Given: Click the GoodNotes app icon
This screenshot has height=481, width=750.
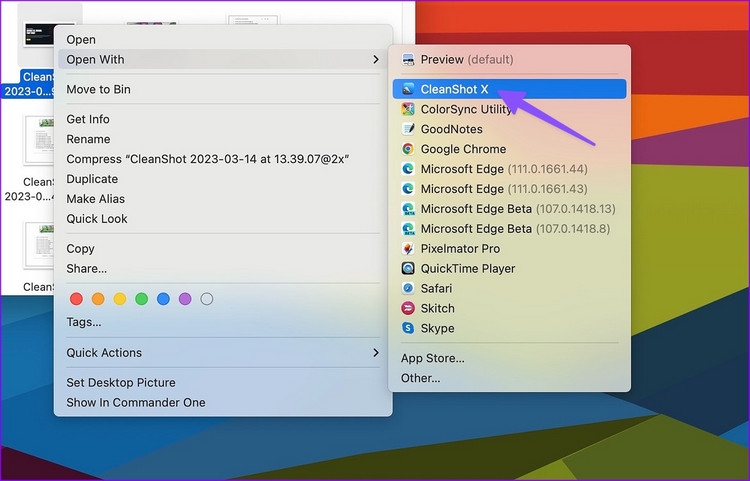Looking at the screenshot, I should click(408, 129).
